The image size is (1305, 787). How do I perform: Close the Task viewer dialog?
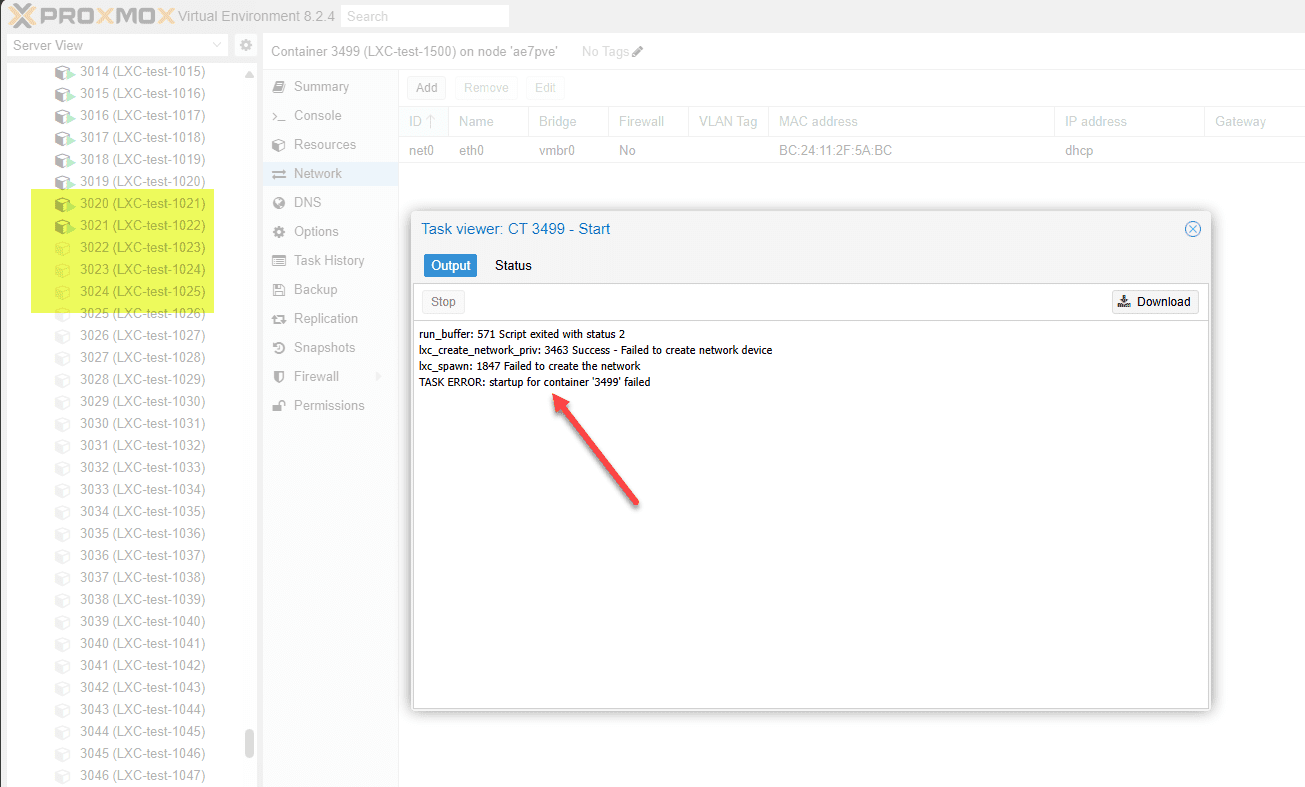click(x=1192, y=229)
